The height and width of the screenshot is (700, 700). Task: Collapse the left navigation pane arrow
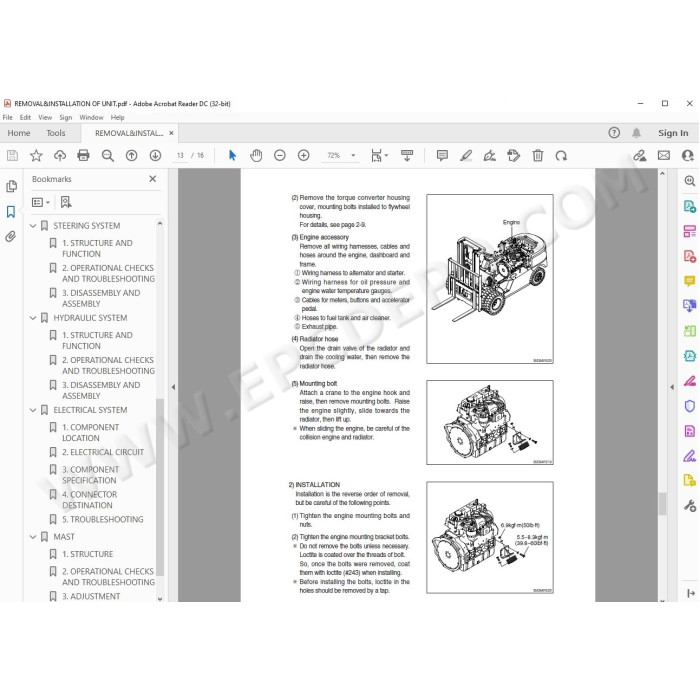tap(173, 387)
